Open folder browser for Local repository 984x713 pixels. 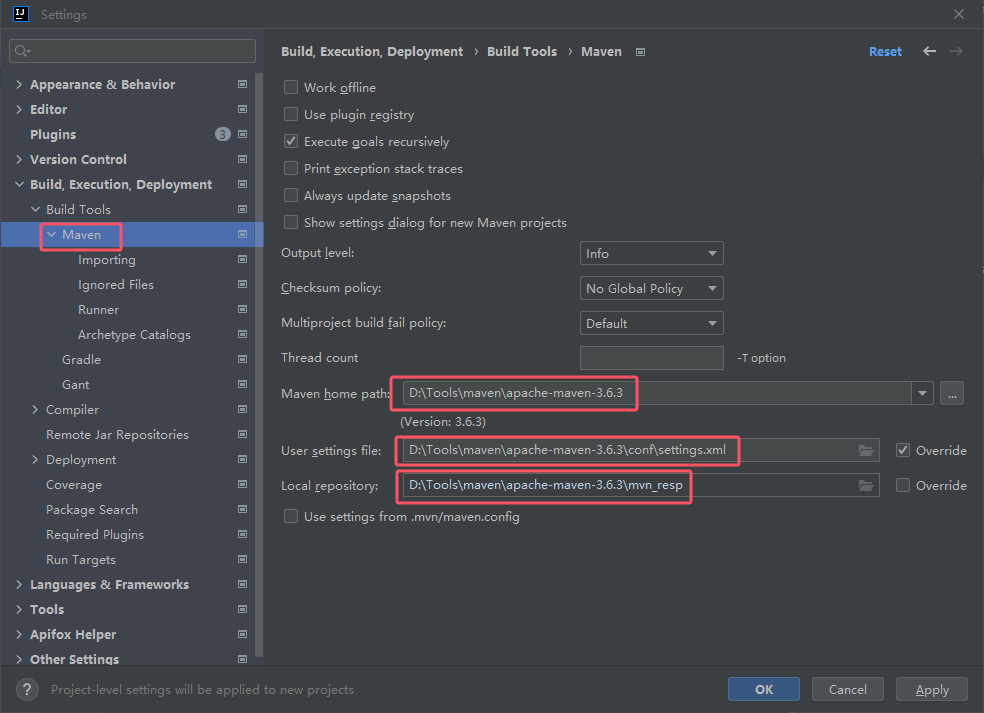coord(866,485)
